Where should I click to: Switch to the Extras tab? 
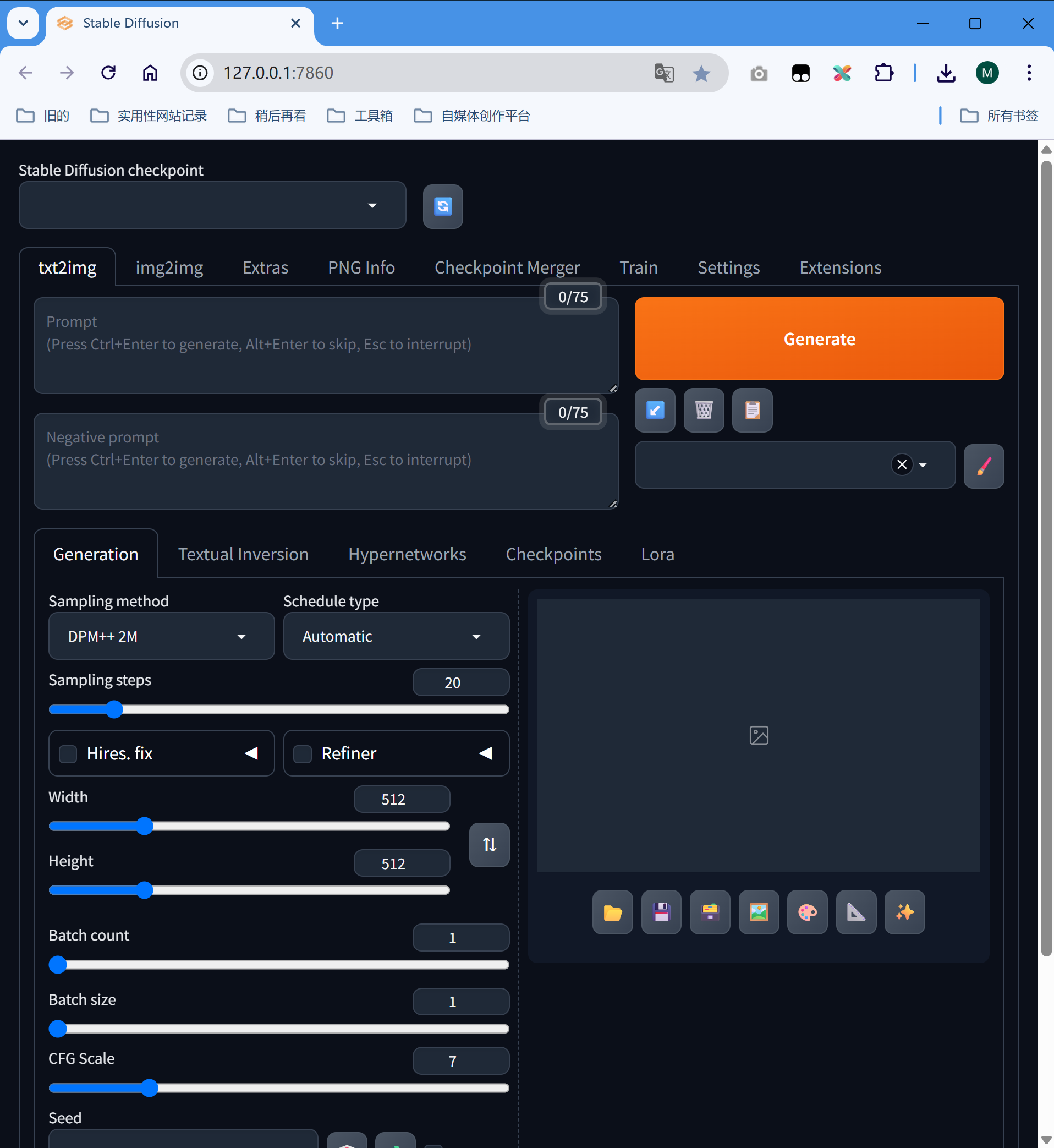tap(265, 267)
